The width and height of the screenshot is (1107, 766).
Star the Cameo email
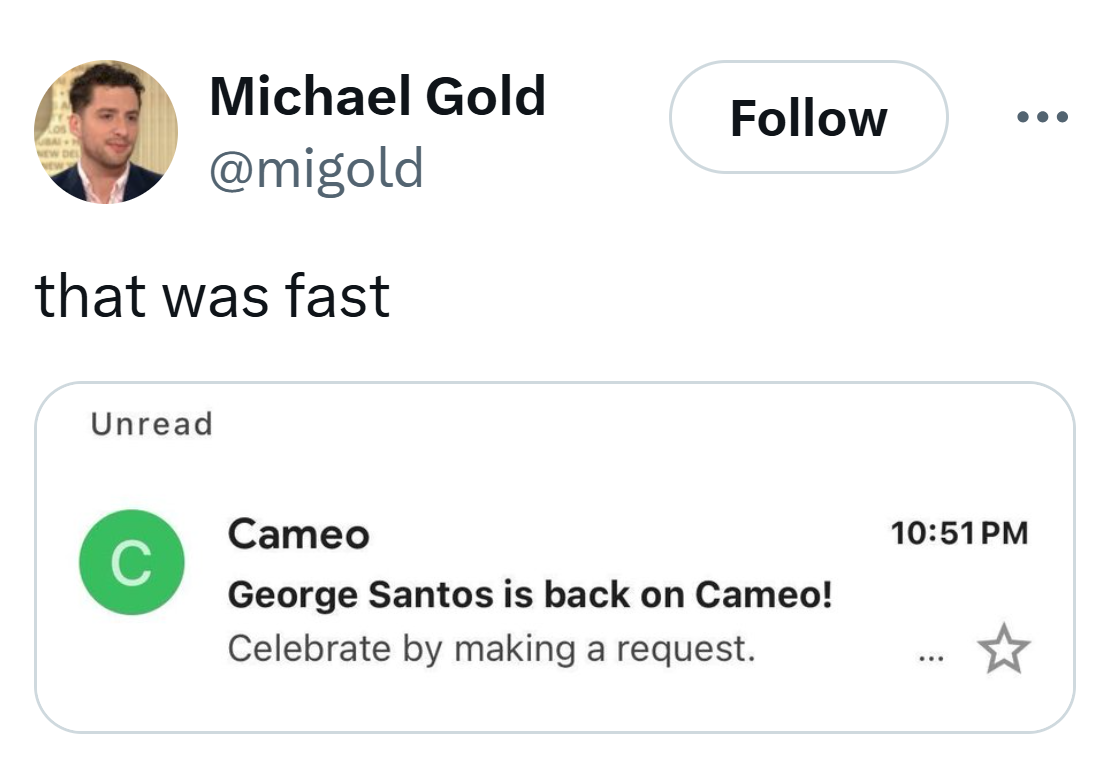point(1003,651)
